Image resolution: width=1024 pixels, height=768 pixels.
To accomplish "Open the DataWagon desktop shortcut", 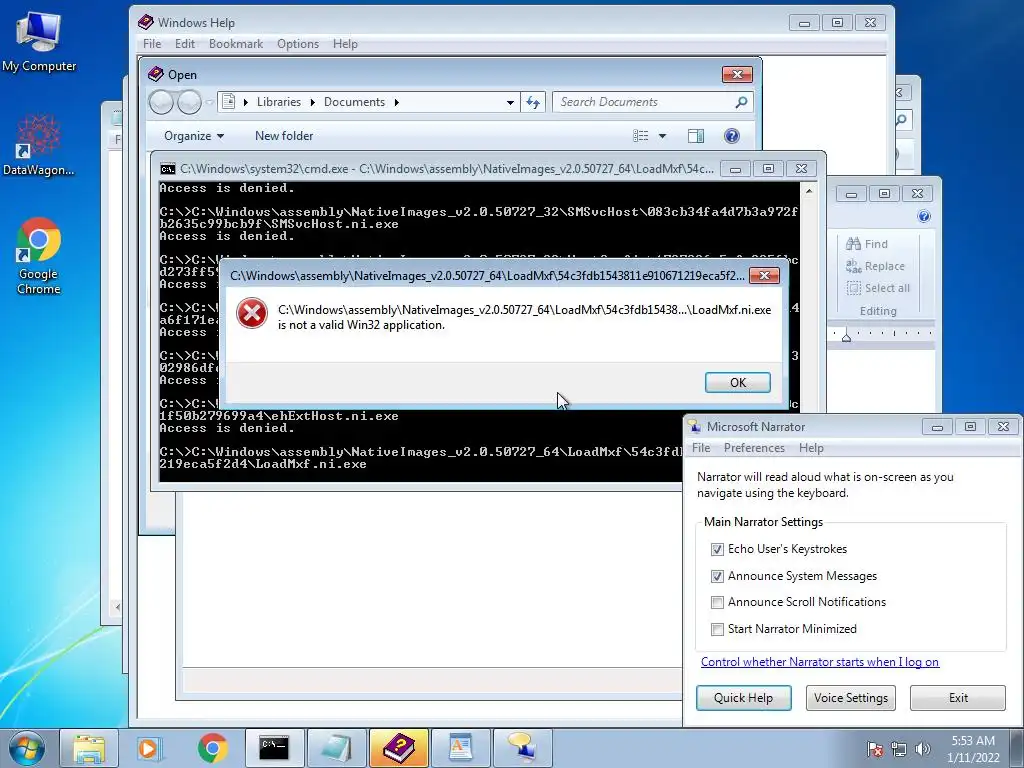I will click(x=38, y=145).
